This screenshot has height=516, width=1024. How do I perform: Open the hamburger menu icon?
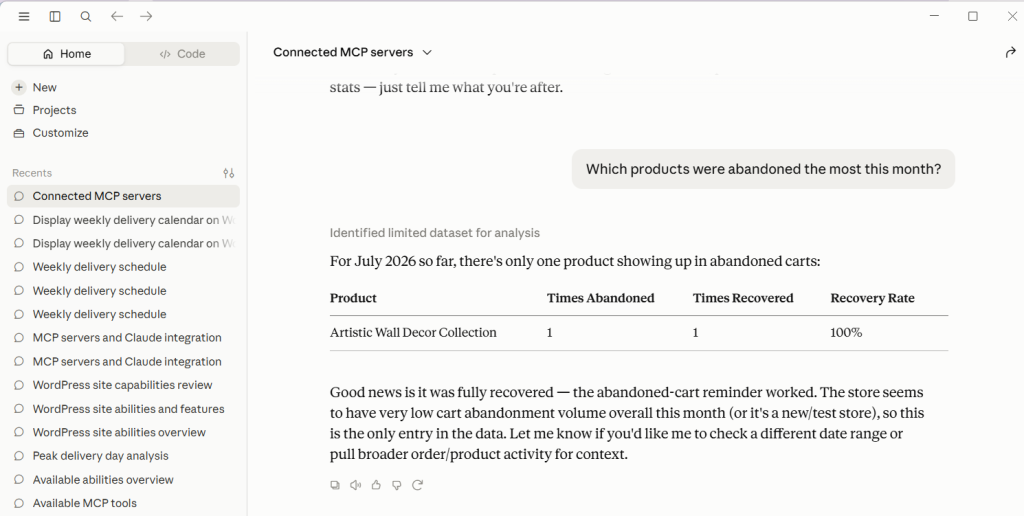pos(24,16)
